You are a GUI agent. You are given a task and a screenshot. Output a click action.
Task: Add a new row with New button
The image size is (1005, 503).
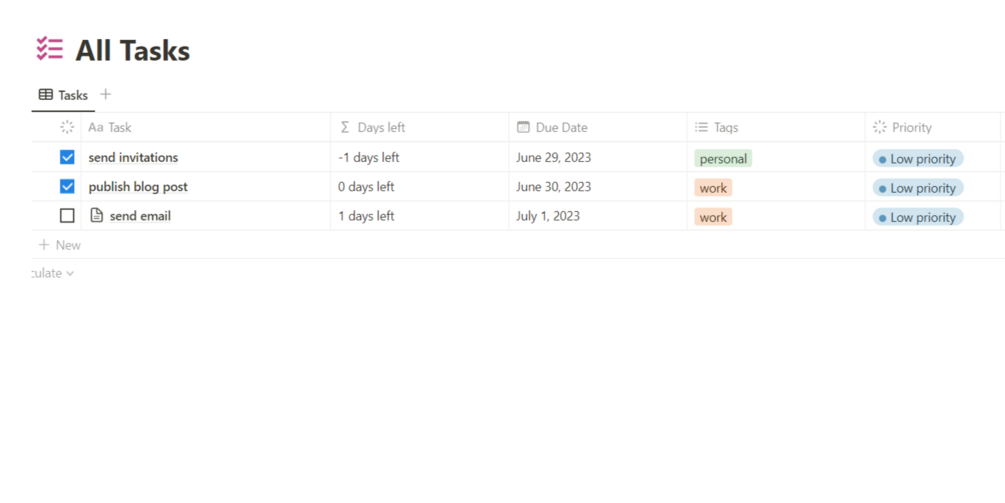pos(60,245)
